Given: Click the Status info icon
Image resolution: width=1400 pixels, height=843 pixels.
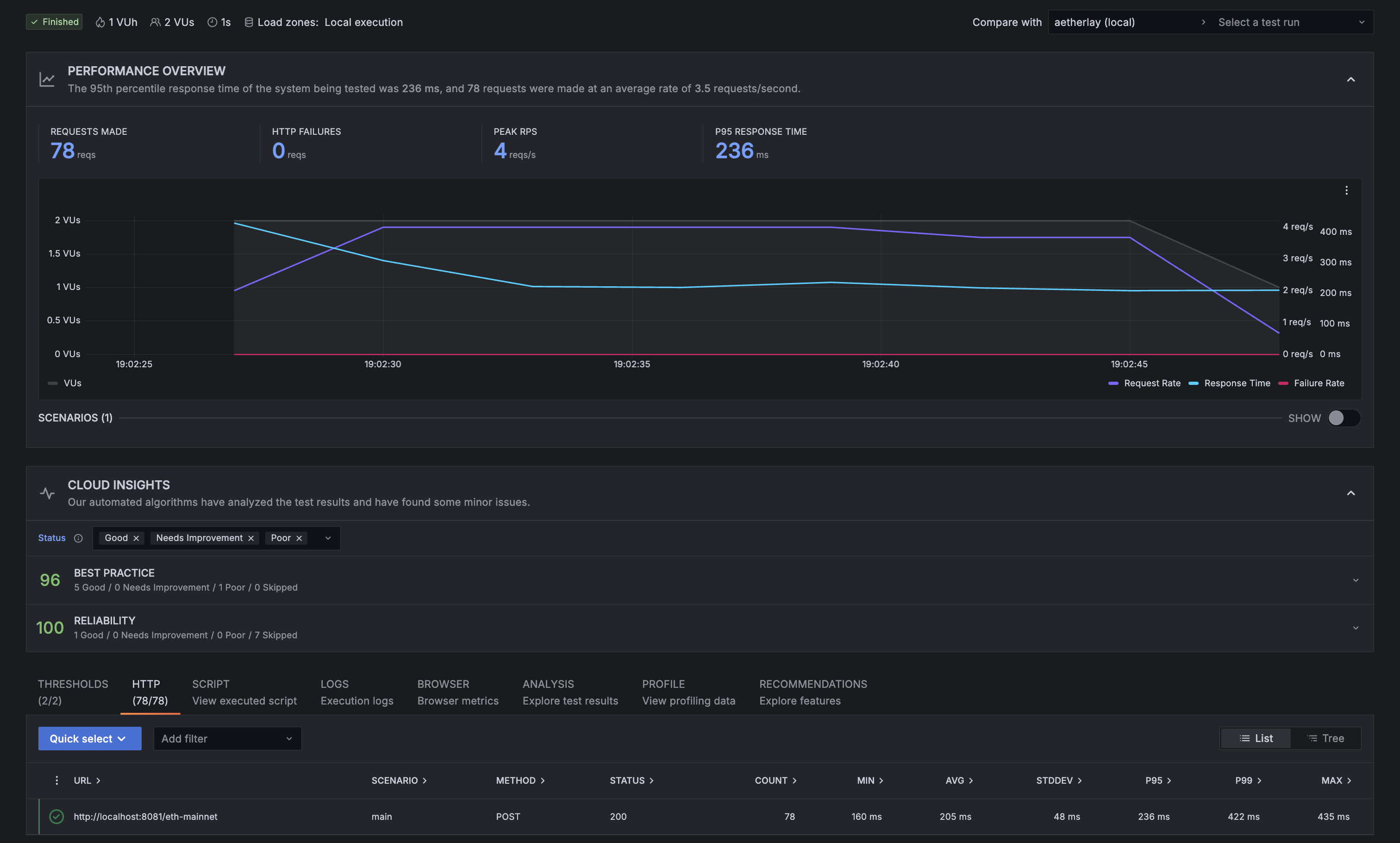Looking at the screenshot, I should 78,538.
